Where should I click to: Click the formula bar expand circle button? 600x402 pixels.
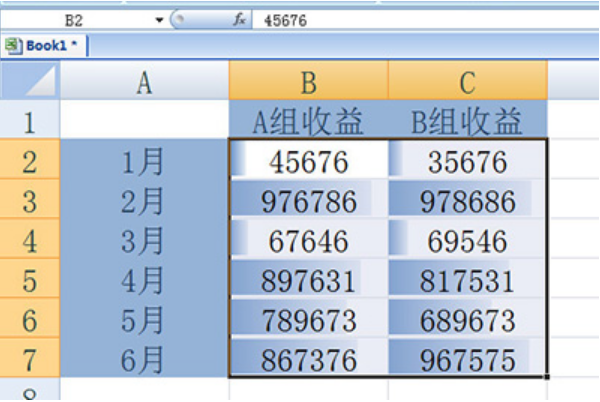179,19
